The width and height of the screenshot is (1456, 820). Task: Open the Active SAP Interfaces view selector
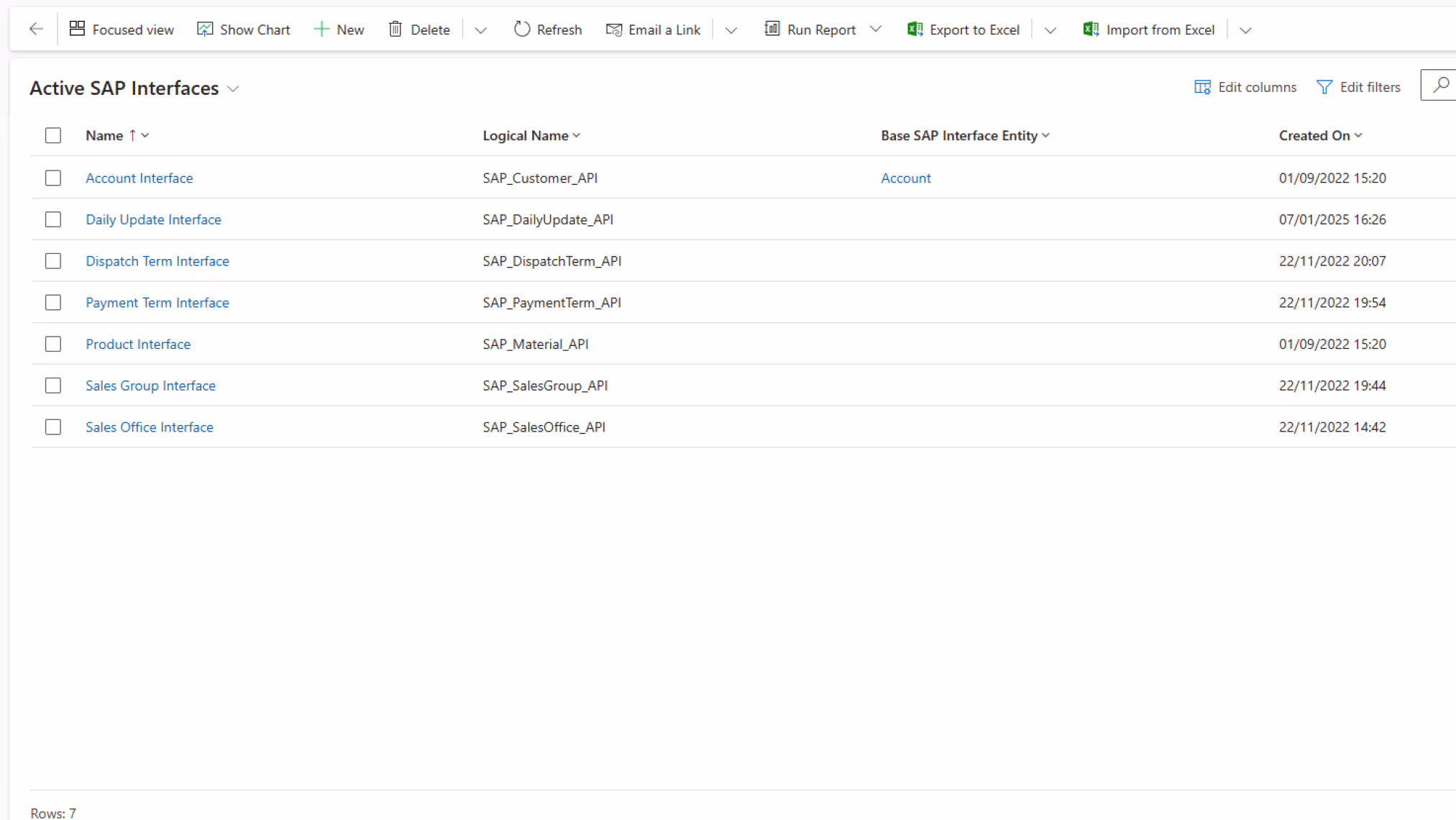(x=134, y=88)
